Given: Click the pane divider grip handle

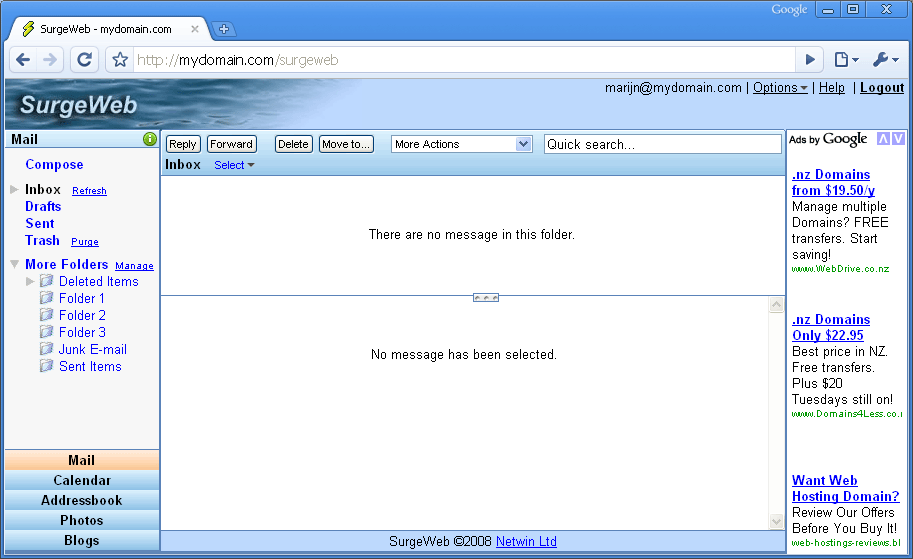Looking at the screenshot, I should click(486, 298).
